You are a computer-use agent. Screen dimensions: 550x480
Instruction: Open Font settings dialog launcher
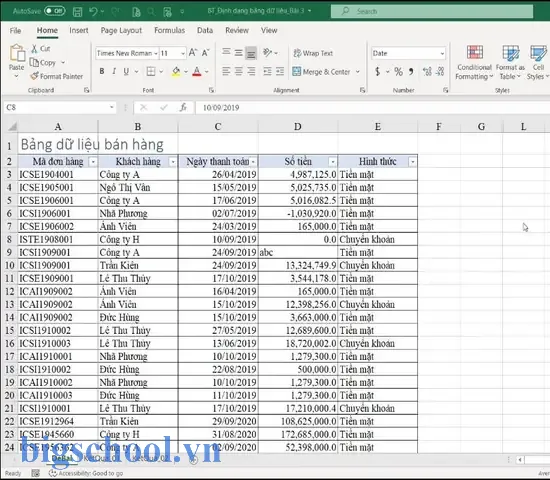click(211, 90)
